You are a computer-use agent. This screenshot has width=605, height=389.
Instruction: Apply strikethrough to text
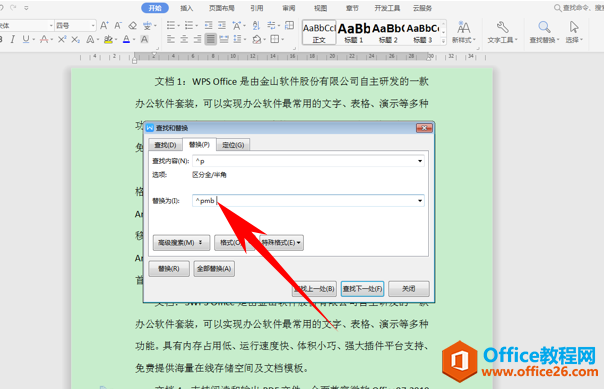coord(44,39)
